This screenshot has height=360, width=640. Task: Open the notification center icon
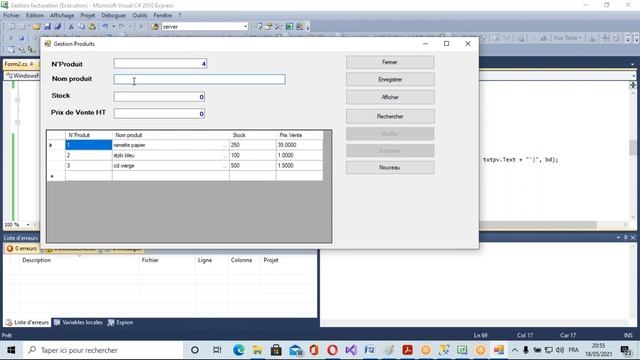coord(625,350)
